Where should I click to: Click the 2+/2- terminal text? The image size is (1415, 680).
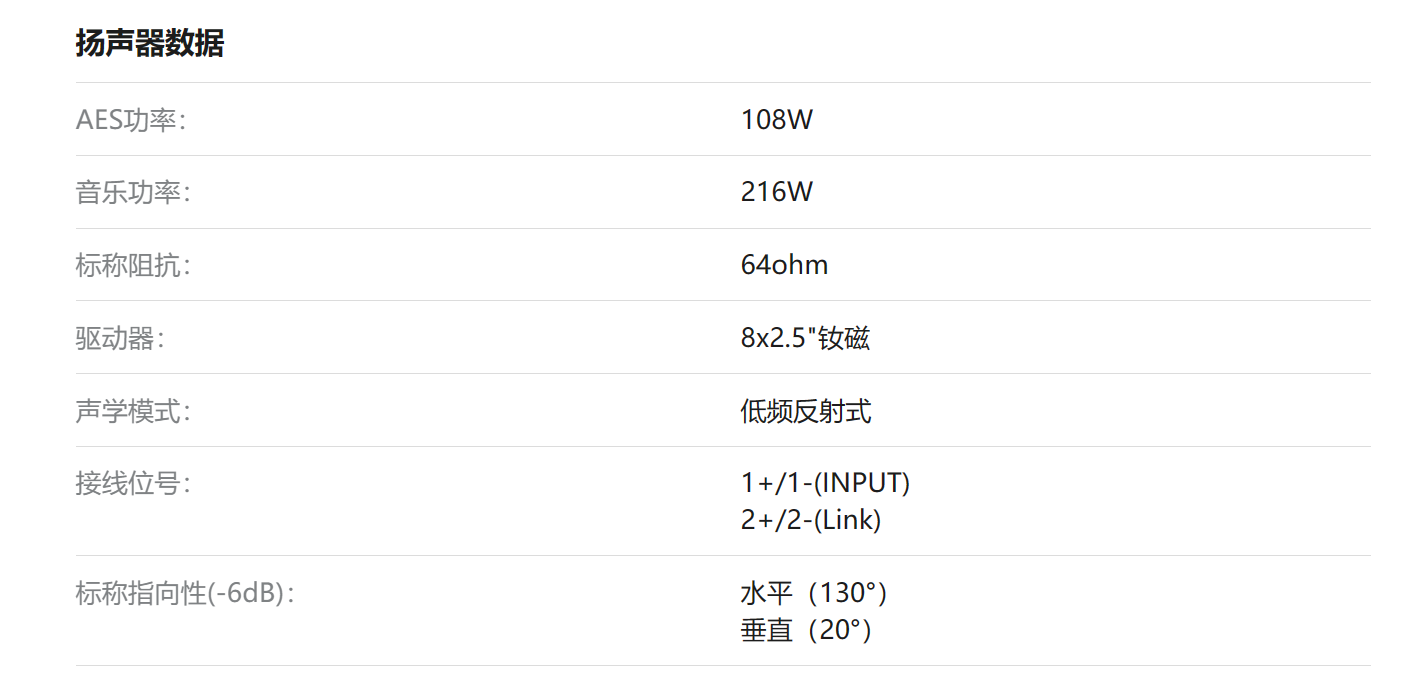(x=776, y=521)
